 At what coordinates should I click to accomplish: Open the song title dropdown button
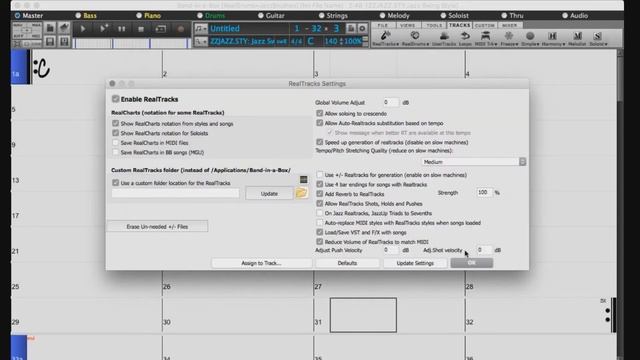(x=201, y=29)
